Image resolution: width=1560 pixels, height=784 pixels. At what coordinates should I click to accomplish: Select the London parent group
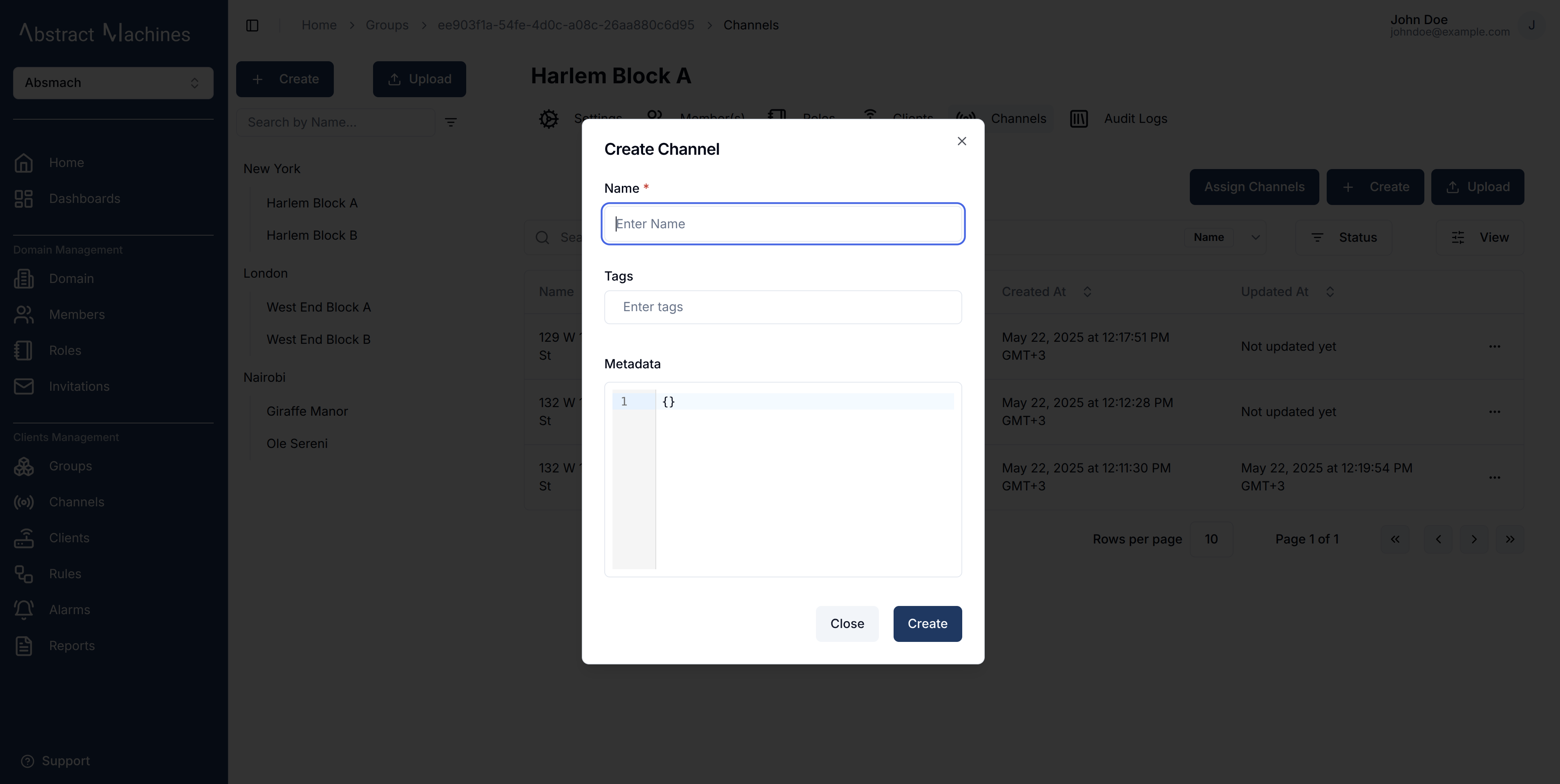265,274
